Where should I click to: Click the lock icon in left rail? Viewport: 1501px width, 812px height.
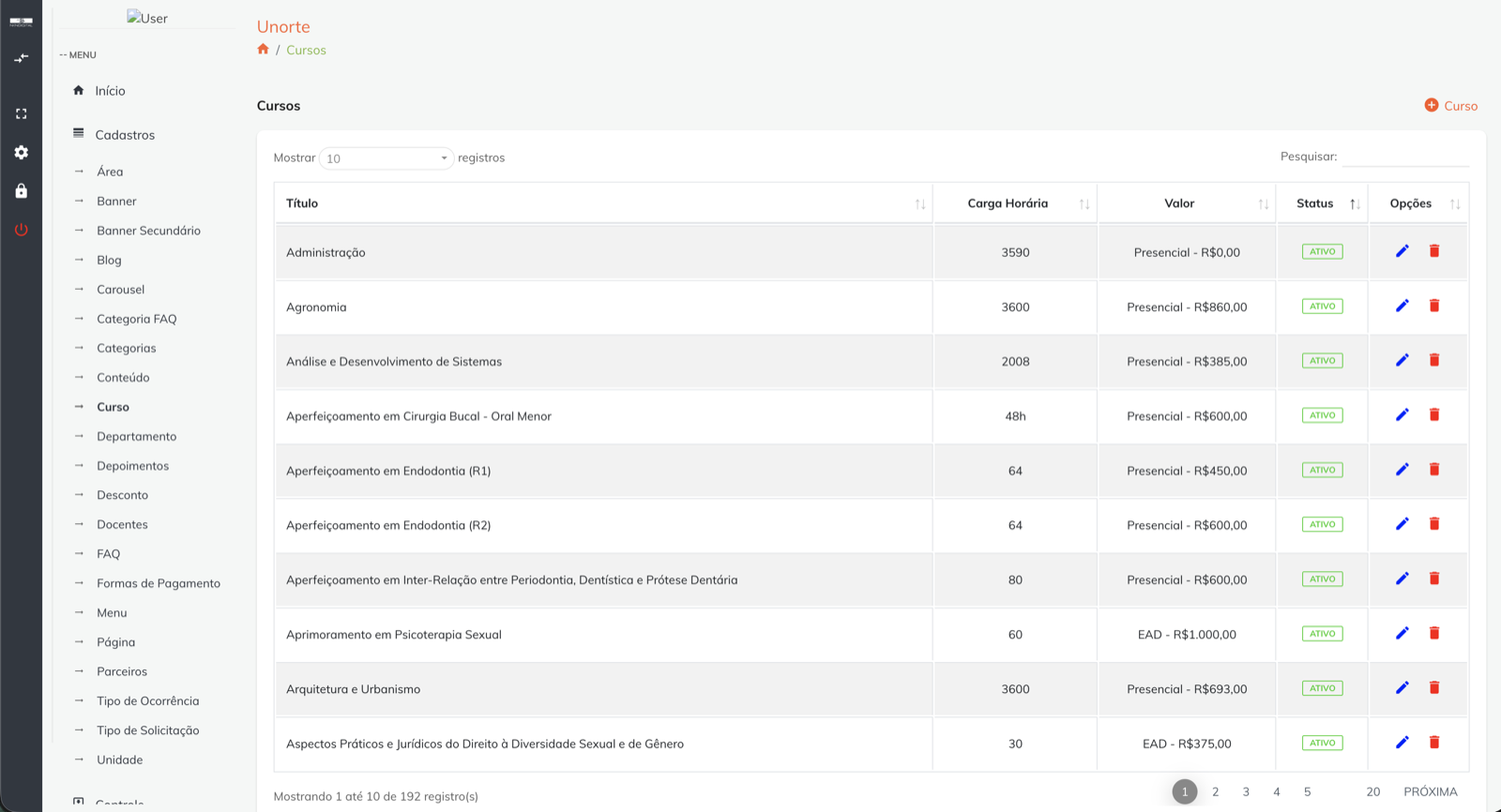(22, 191)
